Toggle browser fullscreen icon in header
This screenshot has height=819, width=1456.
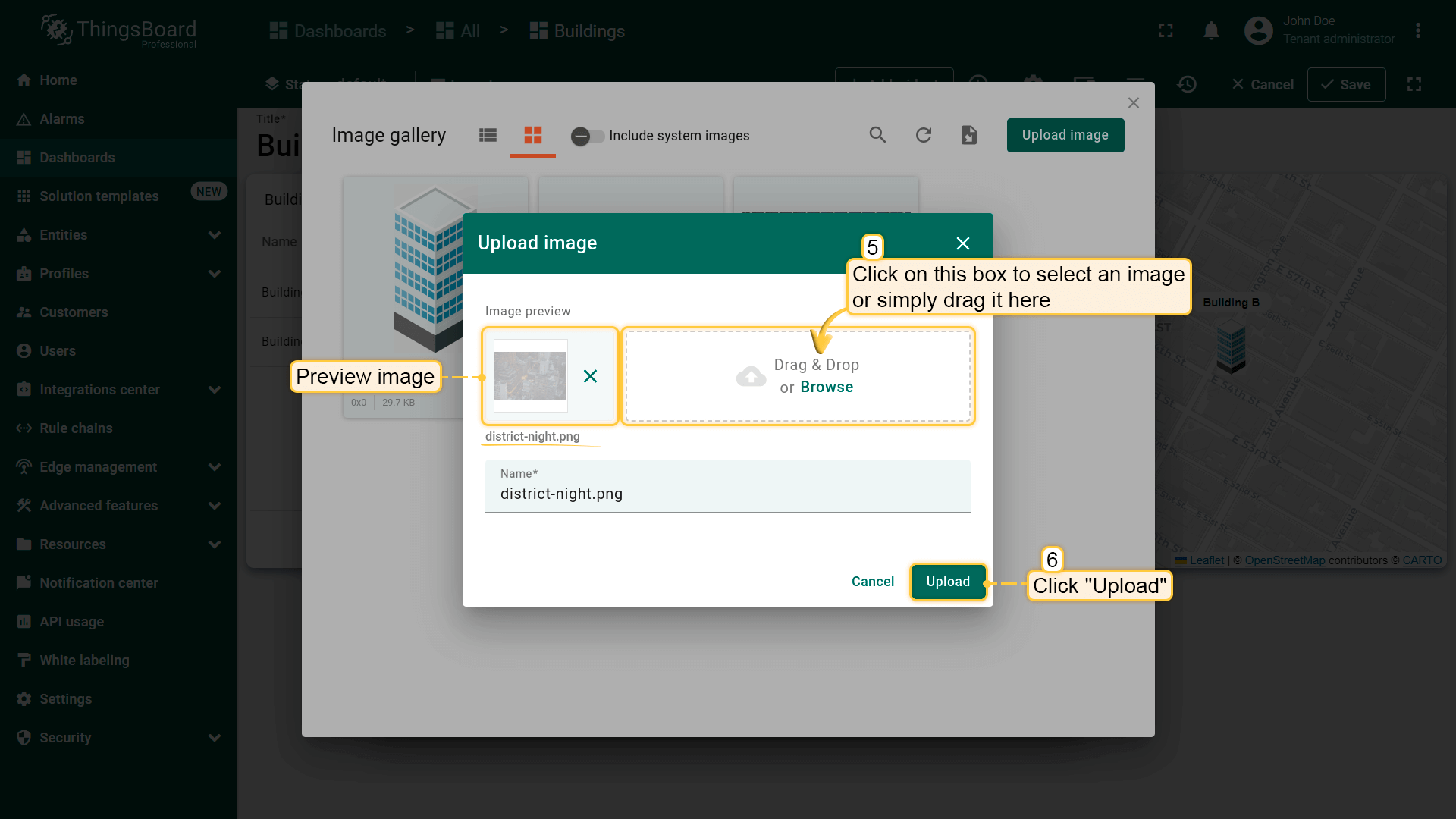tap(1166, 30)
